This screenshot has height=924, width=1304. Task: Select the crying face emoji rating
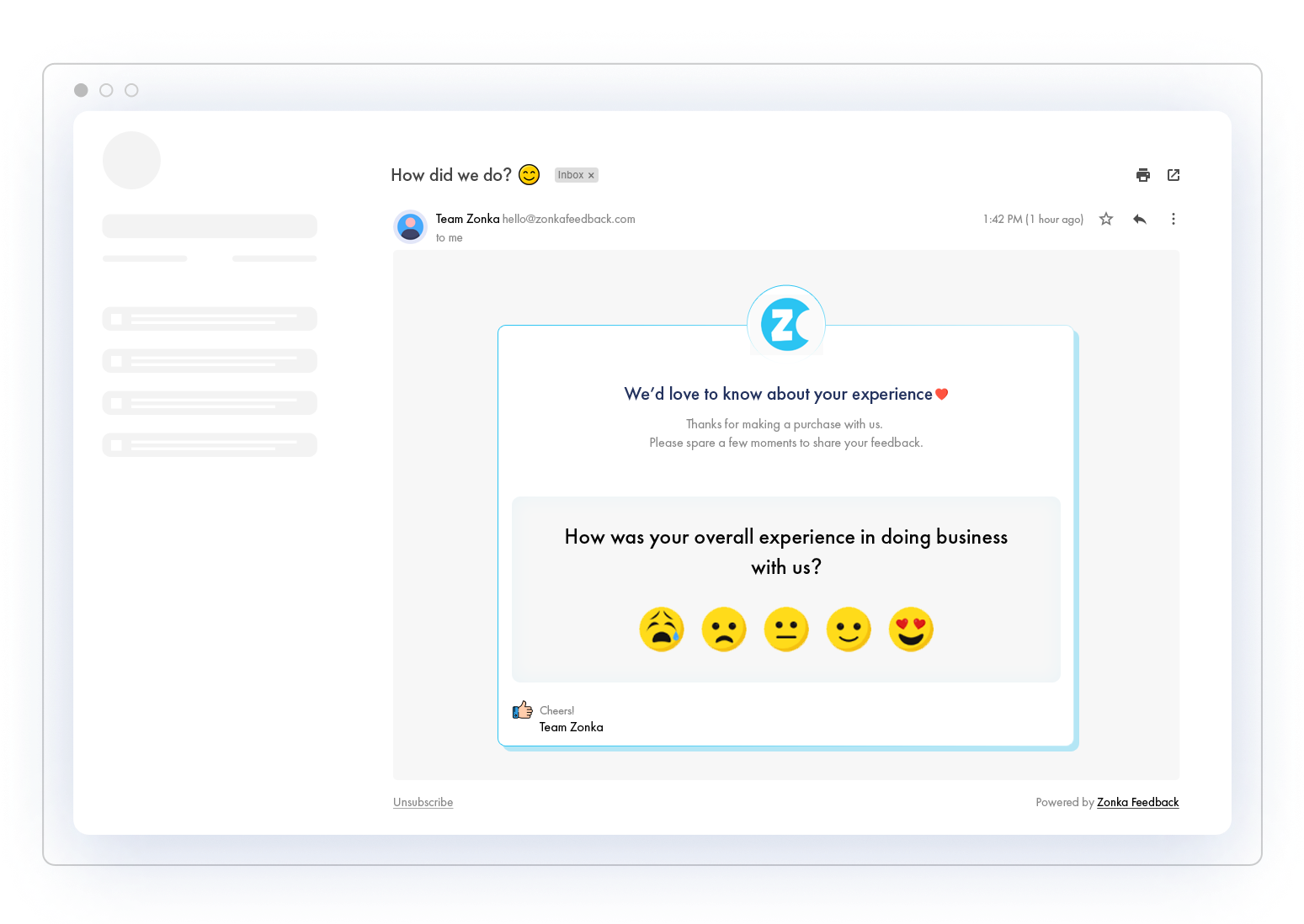pyautogui.click(x=662, y=629)
